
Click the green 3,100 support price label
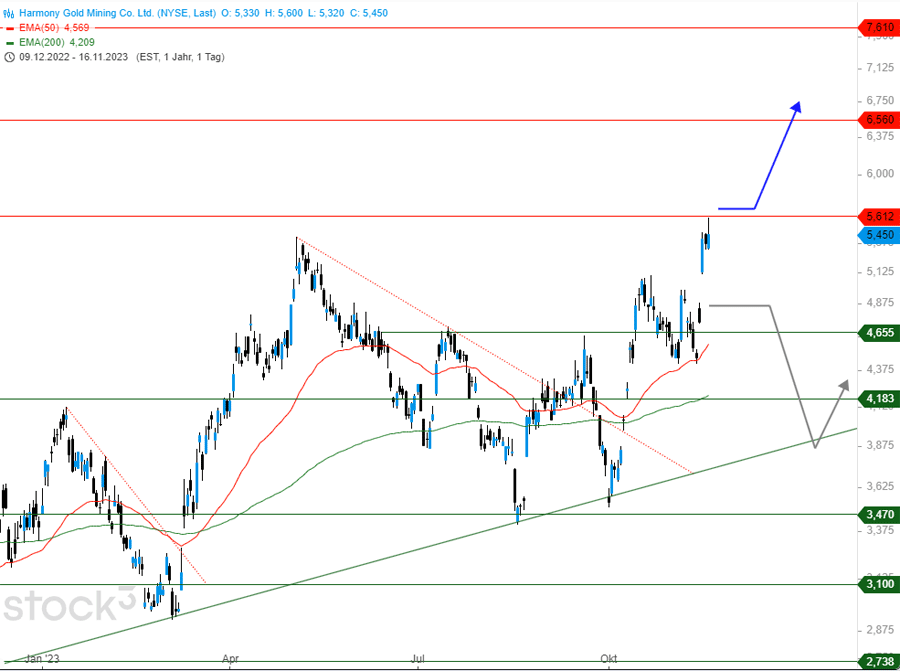[x=879, y=585]
